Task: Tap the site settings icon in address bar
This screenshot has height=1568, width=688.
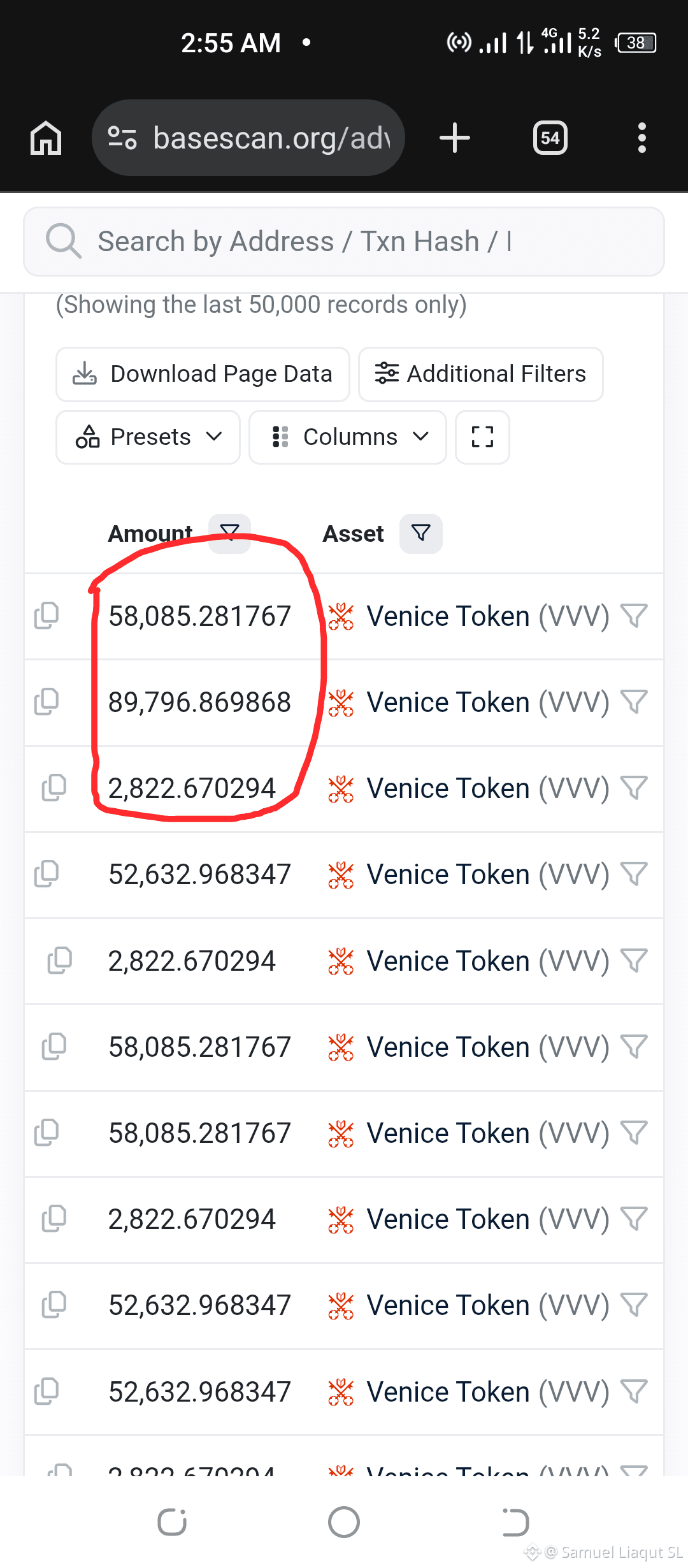Action: (x=122, y=138)
